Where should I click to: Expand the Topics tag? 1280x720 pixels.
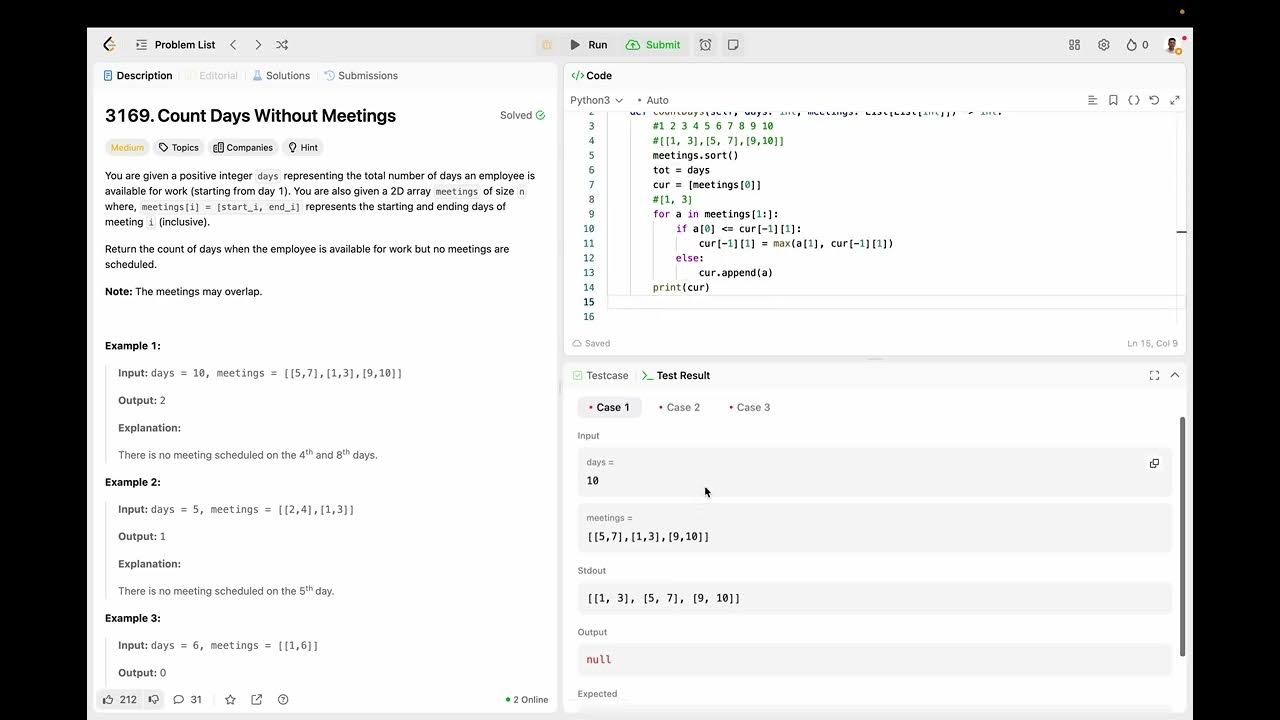[x=178, y=148]
